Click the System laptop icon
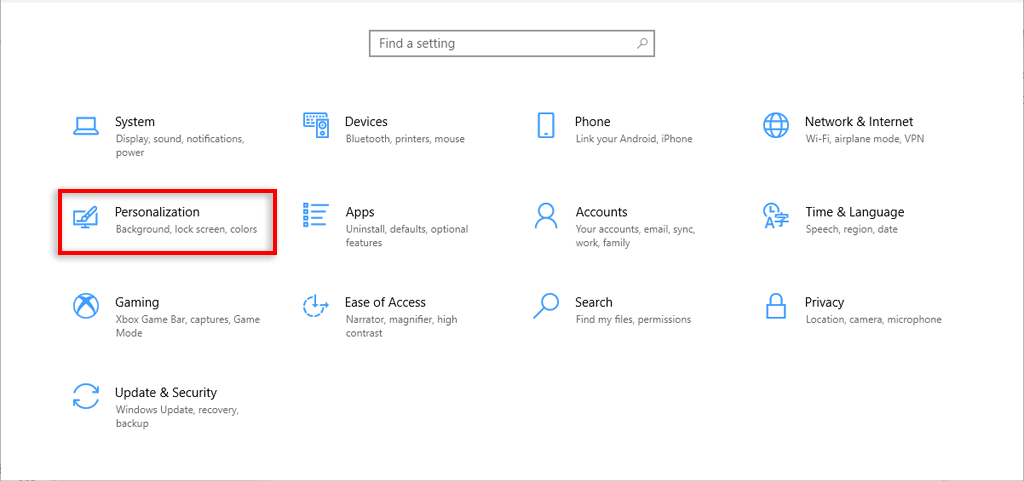Viewport: 1024px width, 481px height. click(86, 125)
